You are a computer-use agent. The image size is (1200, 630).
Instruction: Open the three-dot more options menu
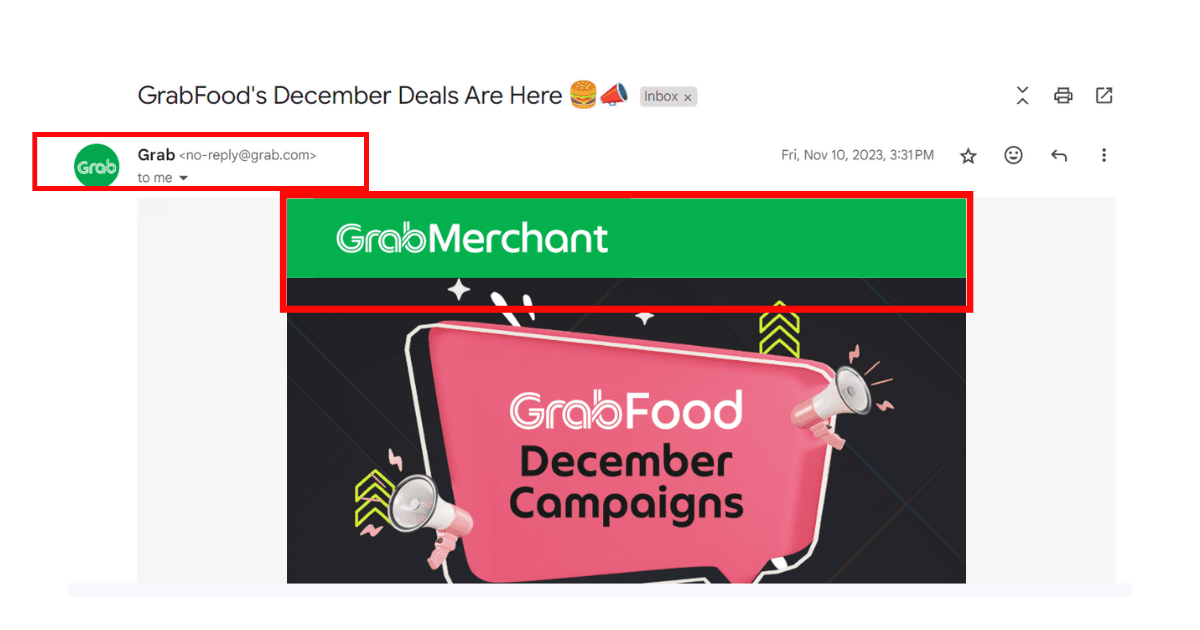tap(1104, 155)
